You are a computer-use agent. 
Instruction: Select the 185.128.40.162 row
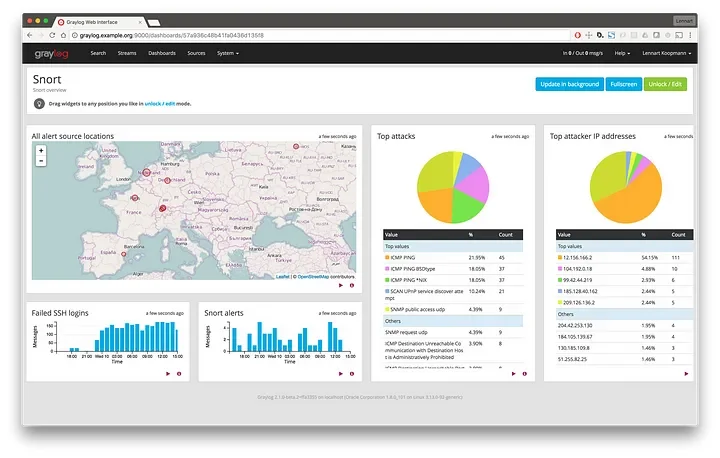[x=624, y=291]
